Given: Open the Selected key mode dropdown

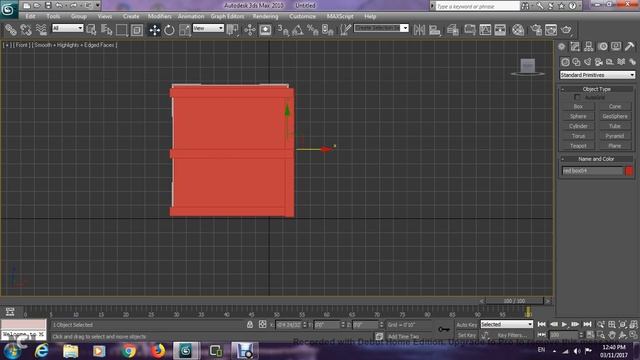Looking at the screenshot, I should [x=507, y=324].
